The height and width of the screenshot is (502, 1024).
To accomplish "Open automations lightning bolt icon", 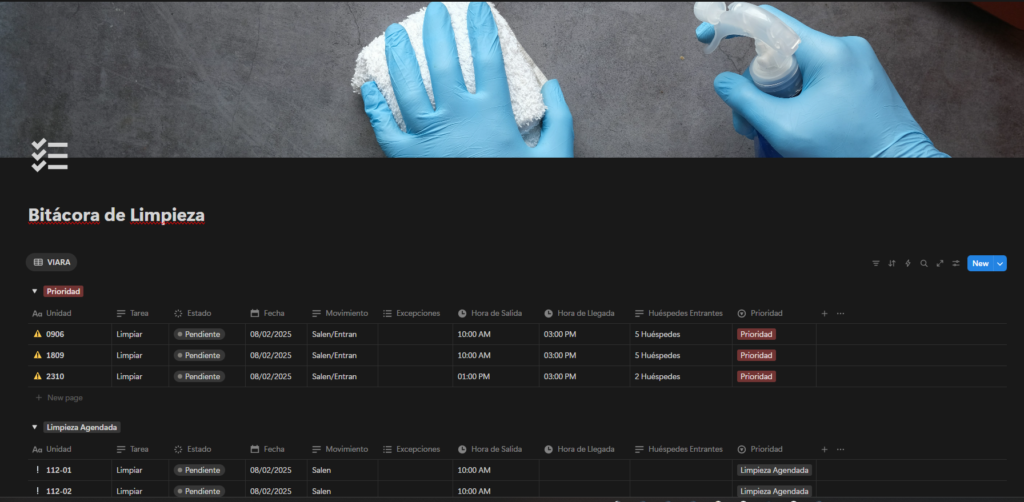I will point(908,263).
